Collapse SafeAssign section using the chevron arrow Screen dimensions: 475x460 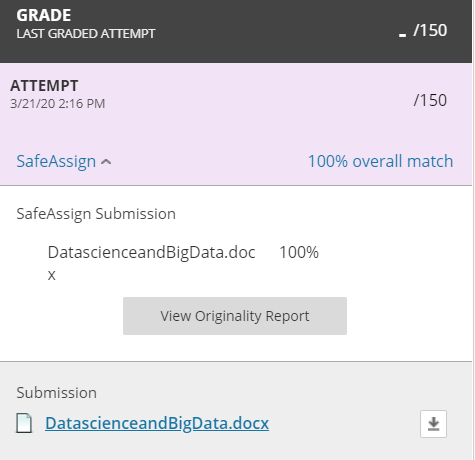(x=106, y=162)
